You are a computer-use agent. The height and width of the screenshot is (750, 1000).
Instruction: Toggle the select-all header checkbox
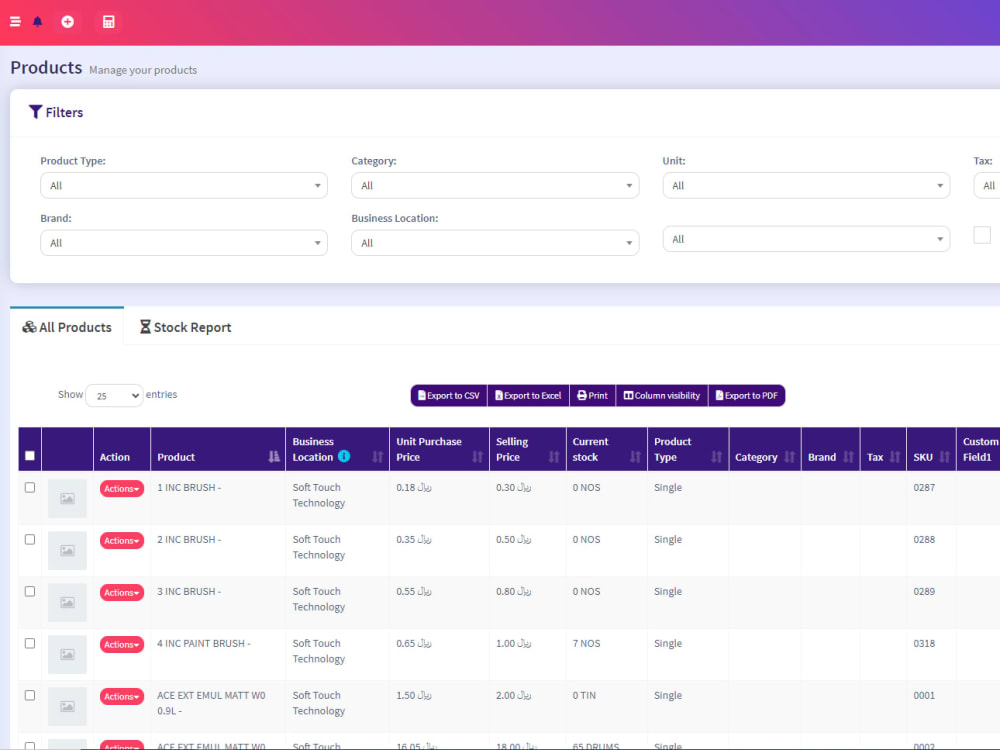click(30, 456)
